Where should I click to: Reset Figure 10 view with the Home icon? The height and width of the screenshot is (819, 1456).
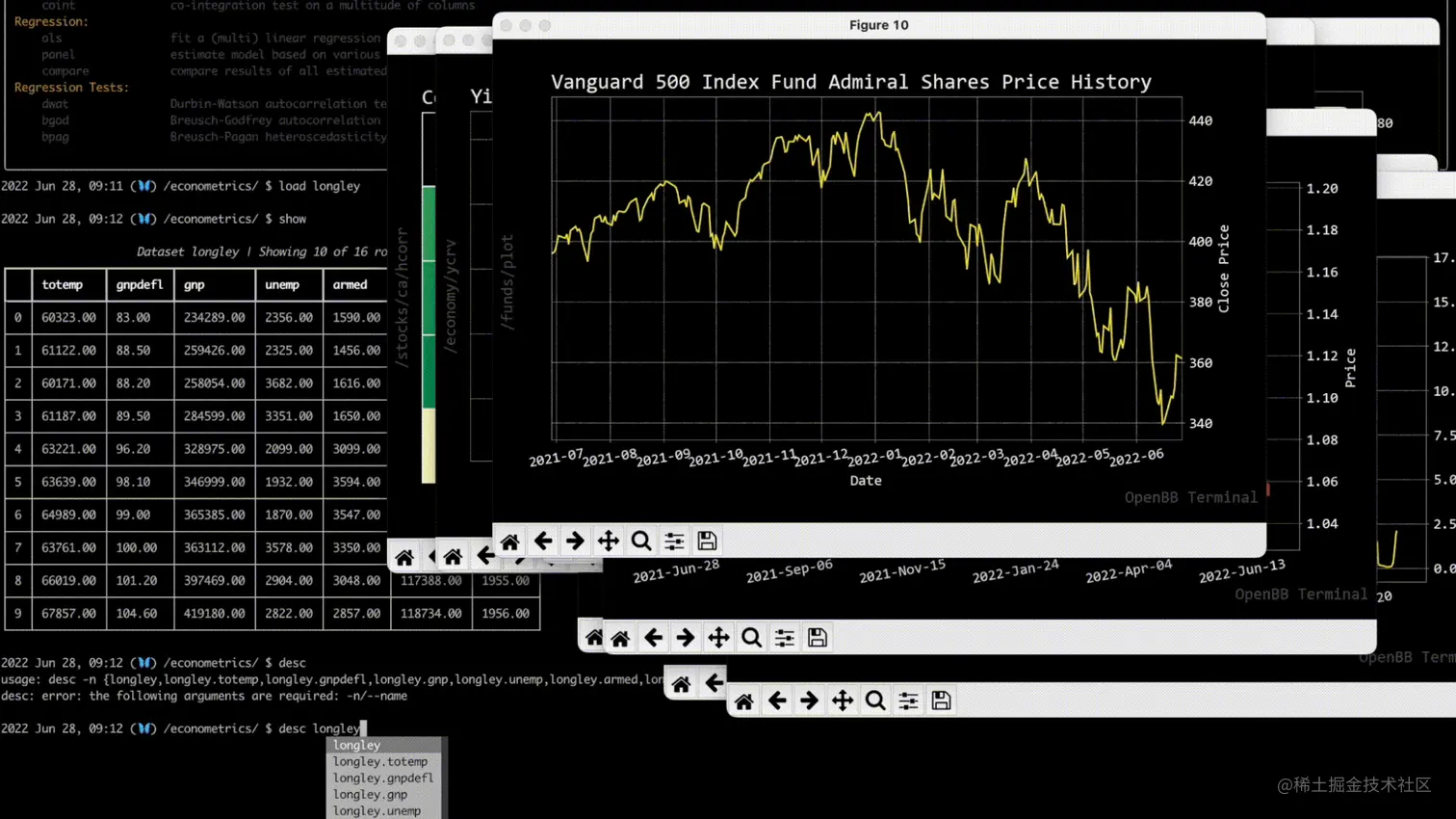(x=510, y=542)
